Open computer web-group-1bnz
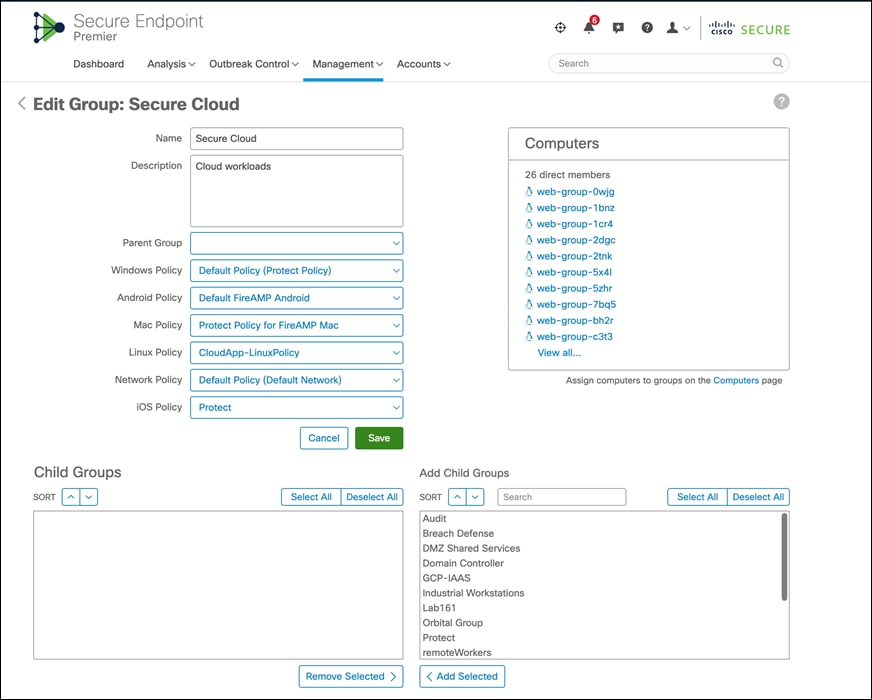872x700 pixels. [x=576, y=208]
